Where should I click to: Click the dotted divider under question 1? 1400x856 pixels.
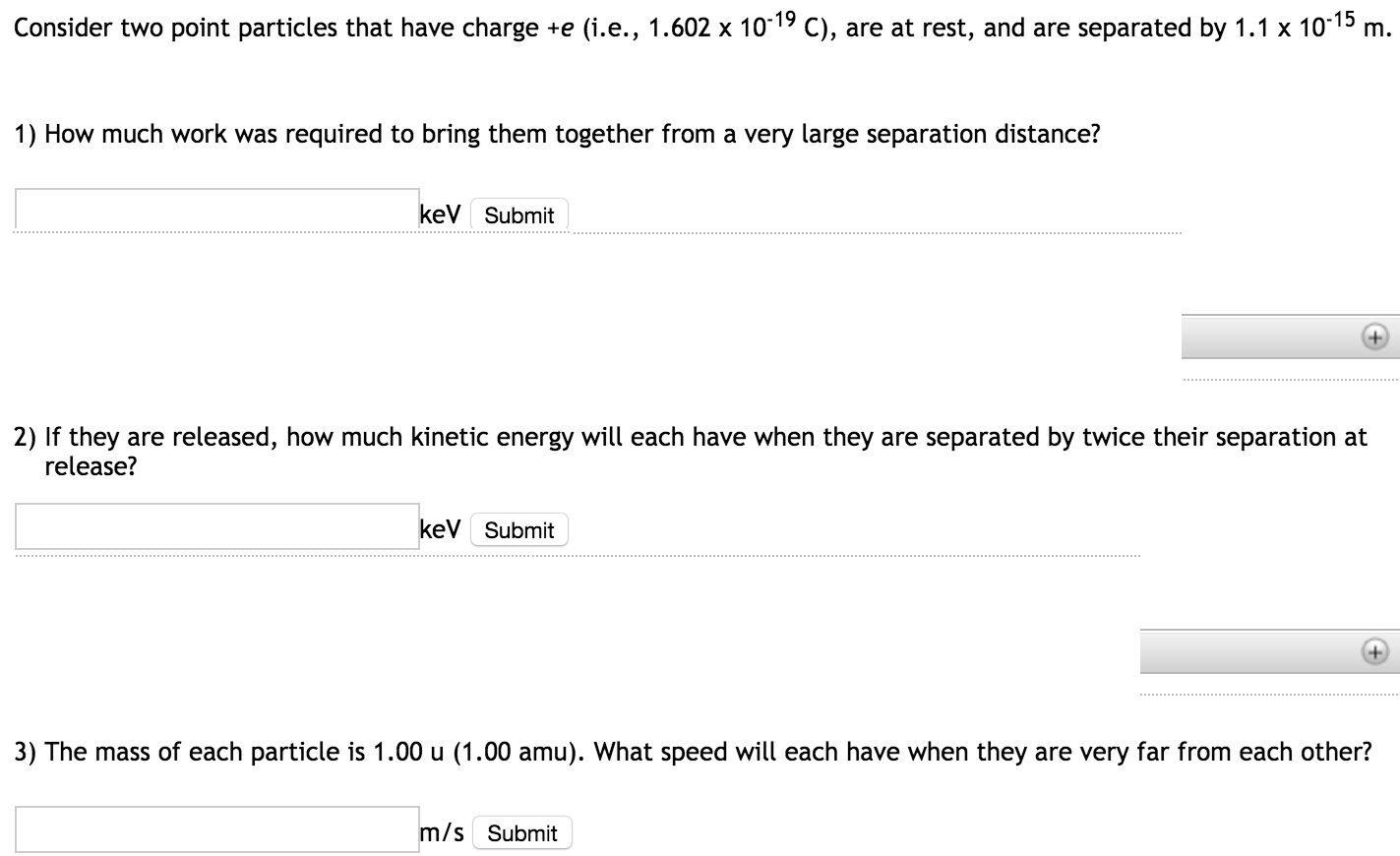[x=590, y=233]
